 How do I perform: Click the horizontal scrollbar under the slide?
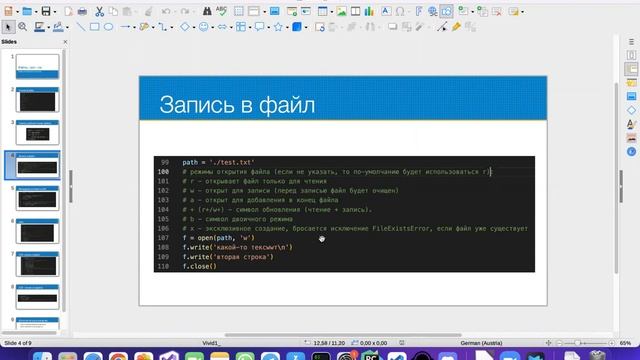coord(343,335)
